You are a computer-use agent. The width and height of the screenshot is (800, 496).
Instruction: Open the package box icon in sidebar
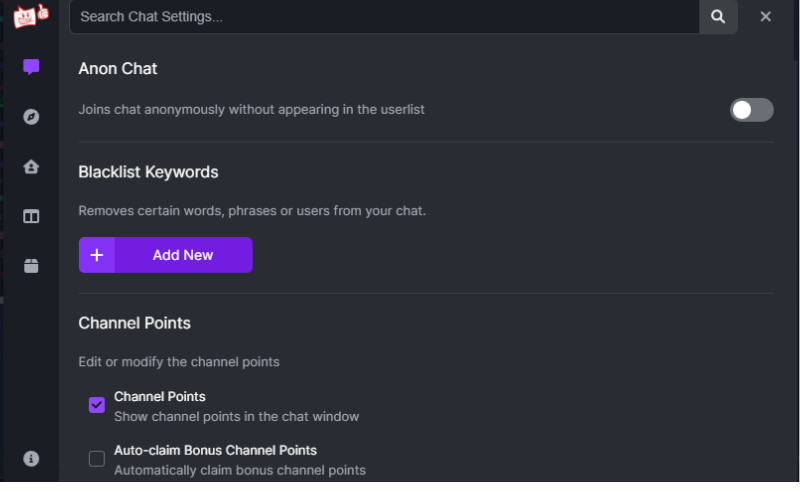pos(31,266)
